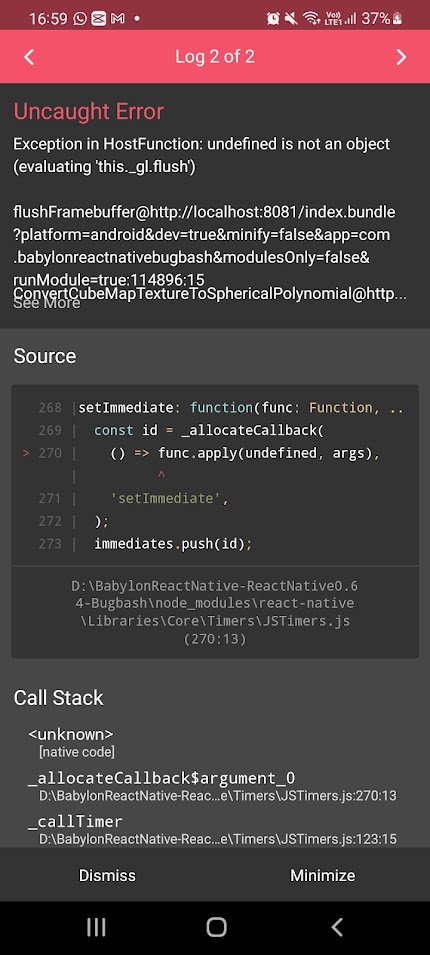Tap the WhatsApp notification icon in the status bar
The image size is (430, 955).
[80, 18]
